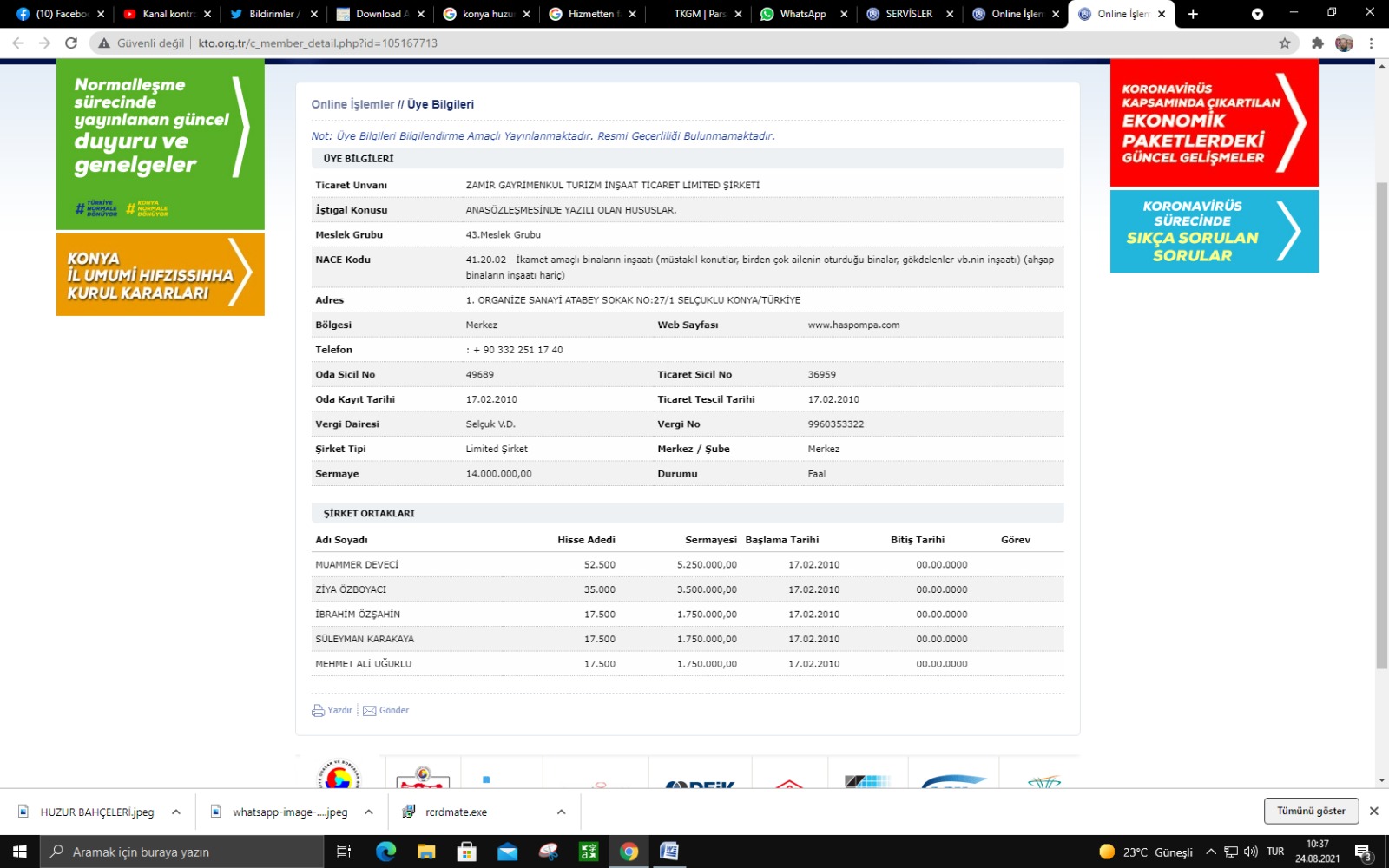Open the Excel icon in the taskbar
This screenshot has width=1389, height=868.
click(589, 852)
